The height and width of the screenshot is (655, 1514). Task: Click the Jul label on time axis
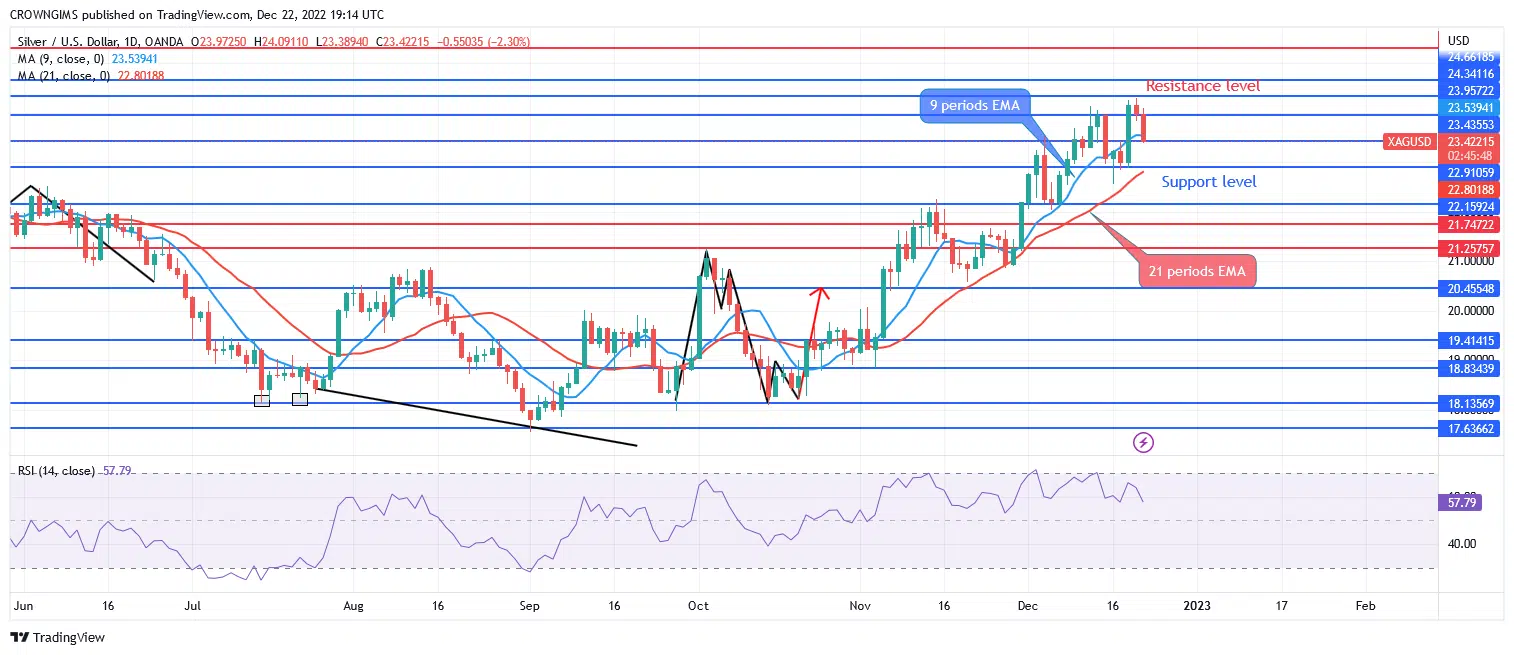(194, 606)
